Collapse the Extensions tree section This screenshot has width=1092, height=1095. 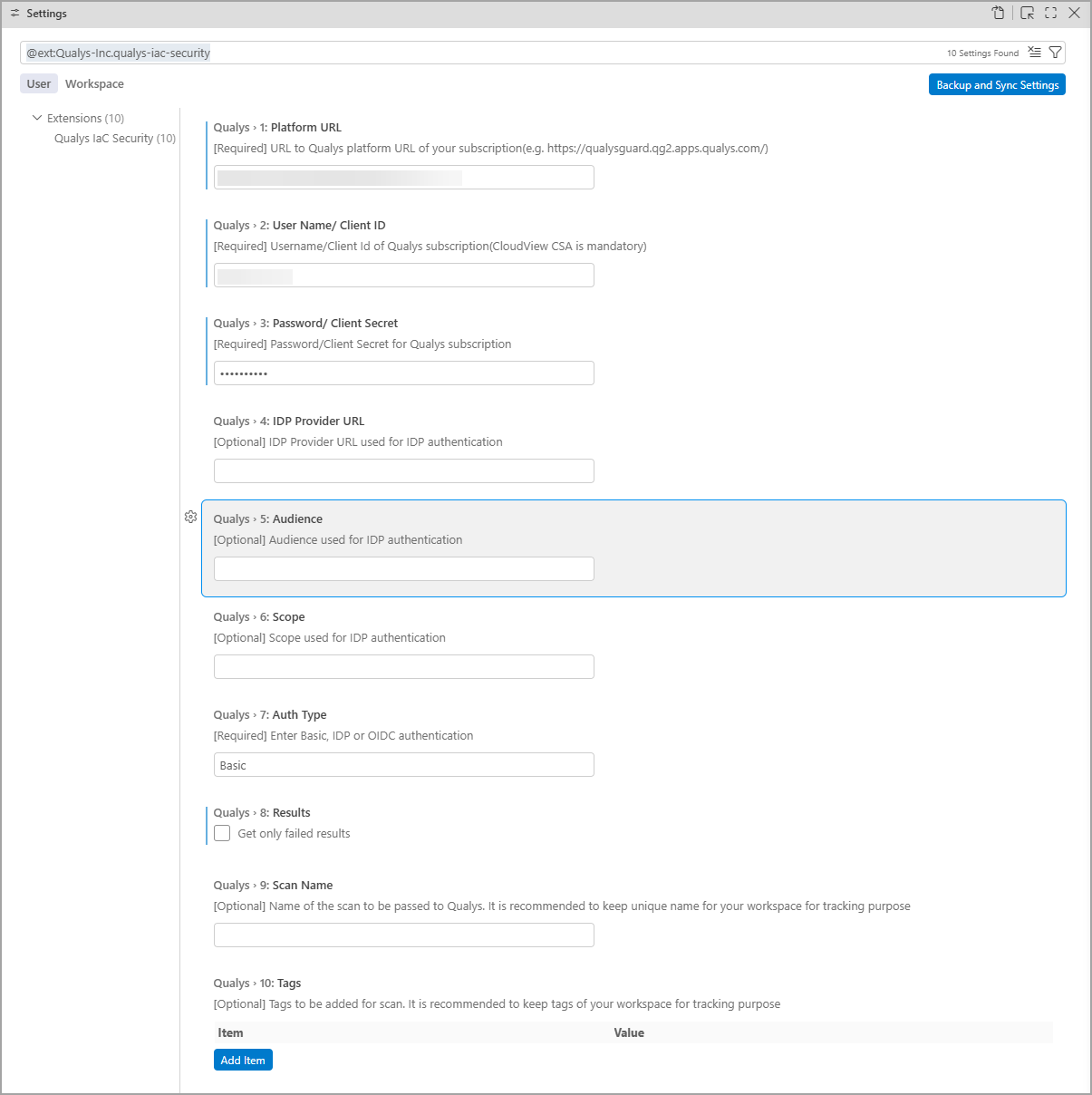[x=37, y=118]
